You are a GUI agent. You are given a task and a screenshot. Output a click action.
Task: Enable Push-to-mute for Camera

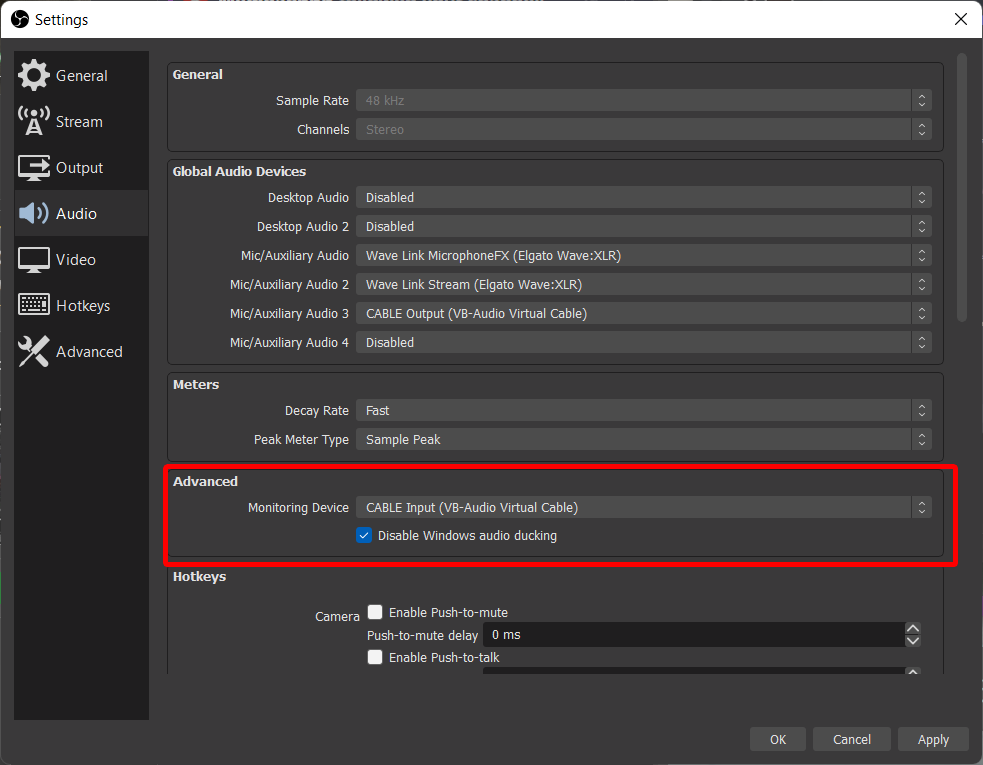(x=375, y=612)
